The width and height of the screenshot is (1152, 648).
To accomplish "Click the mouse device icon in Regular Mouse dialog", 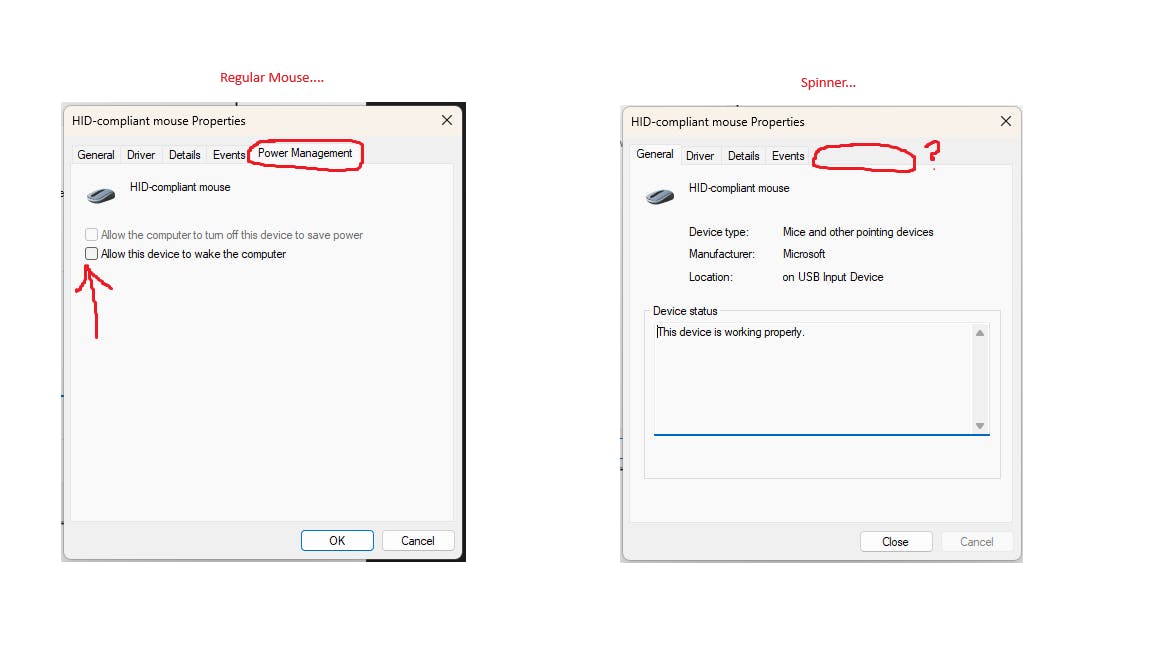I will (101, 195).
